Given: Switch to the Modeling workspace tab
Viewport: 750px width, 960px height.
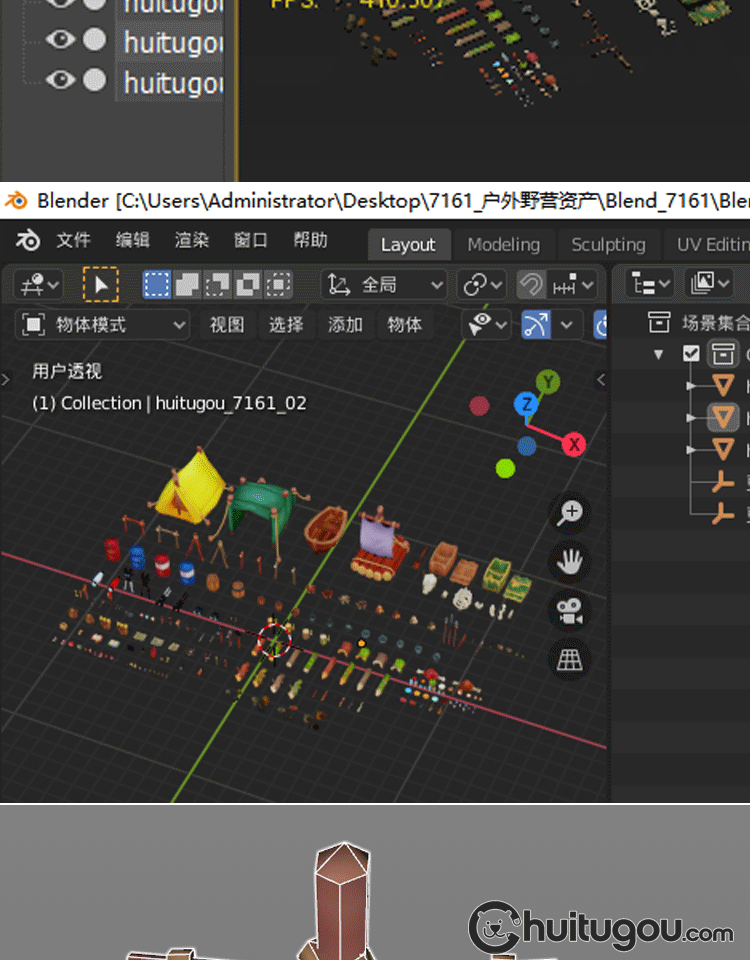Looking at the screenshot, I should (x=503, y=244).
